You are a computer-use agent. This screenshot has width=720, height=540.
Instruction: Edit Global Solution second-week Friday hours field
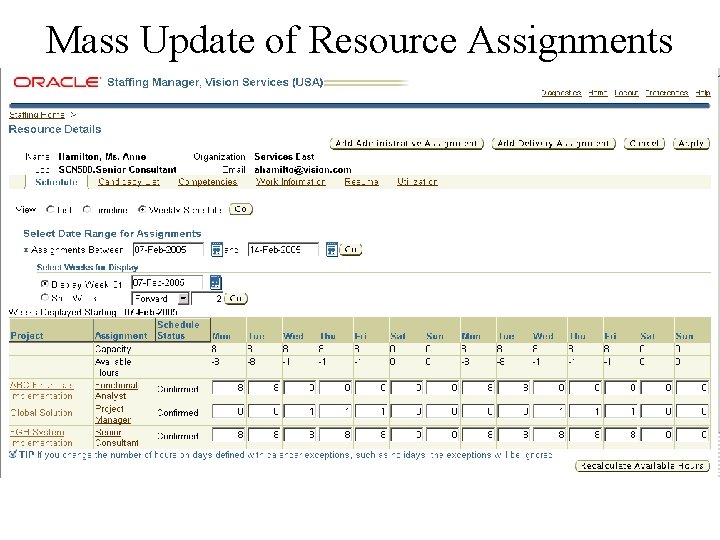[x=622, y=411]
